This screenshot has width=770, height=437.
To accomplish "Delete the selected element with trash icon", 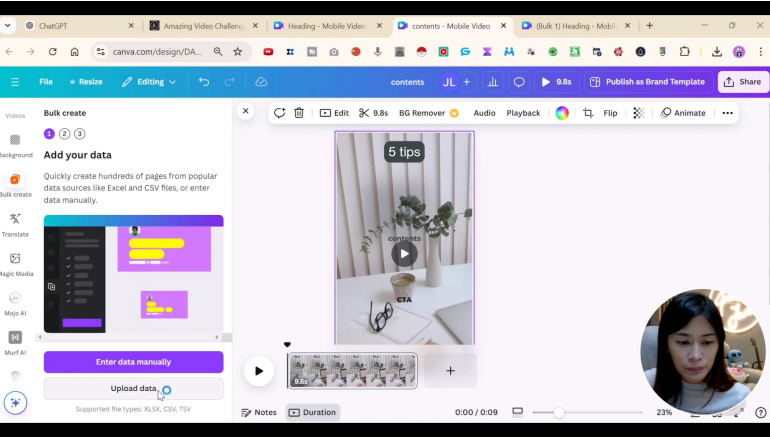I will (299, 113).
